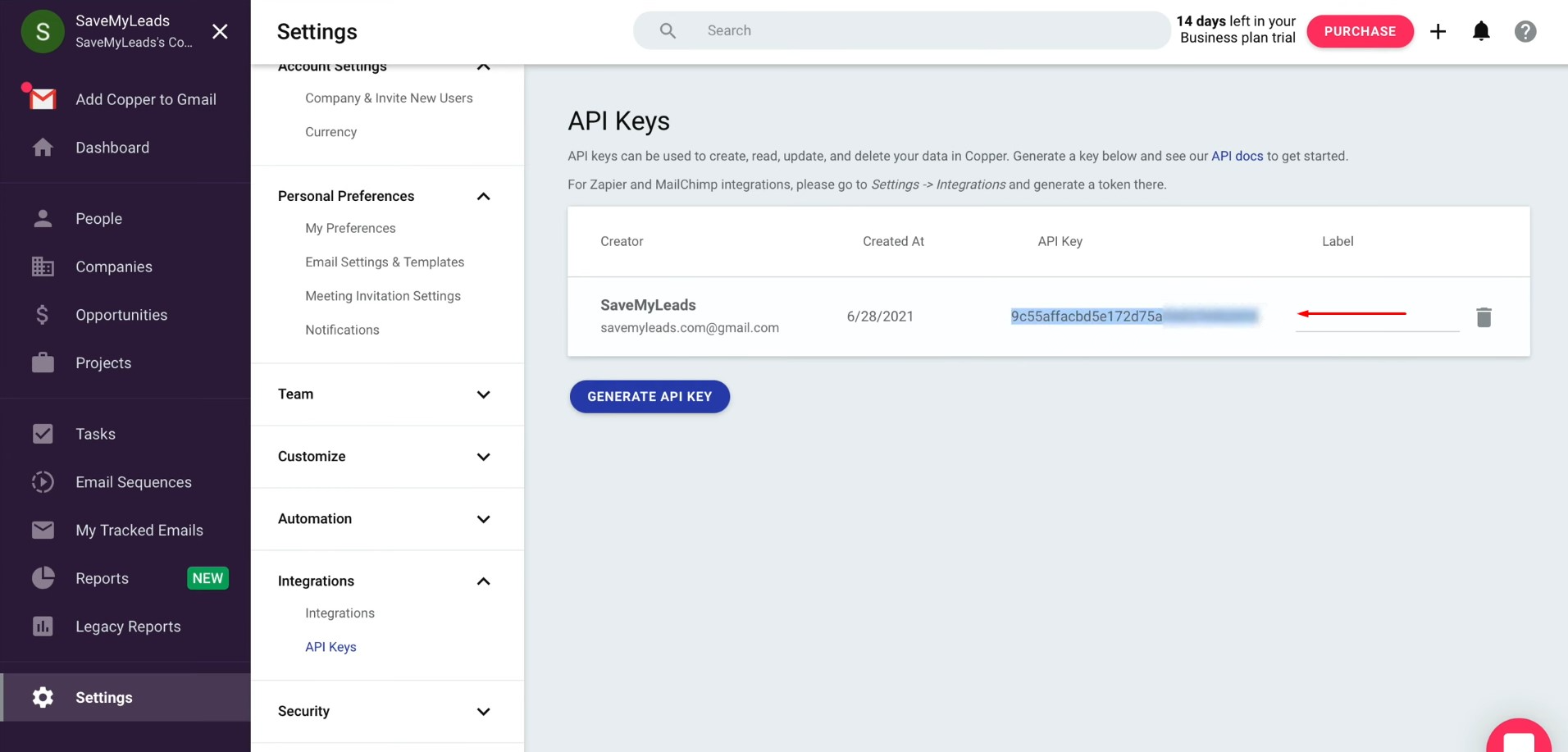Click the Reports pie chart icon

click(x=43, y=578)
